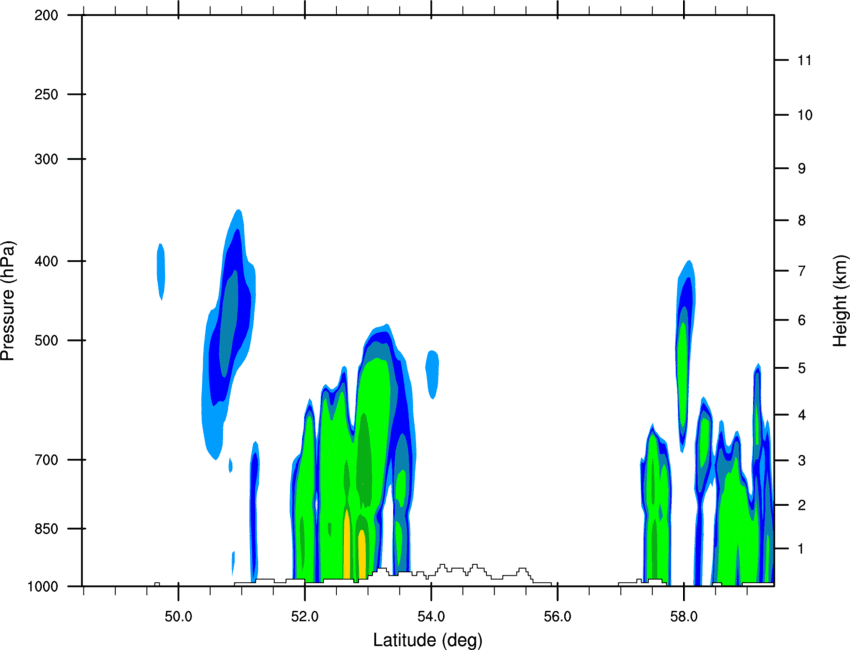Screen dimensions: 850x650
Task: Click the 'Pressure (hPa)' axis title
Action: [x=8, y=301]
